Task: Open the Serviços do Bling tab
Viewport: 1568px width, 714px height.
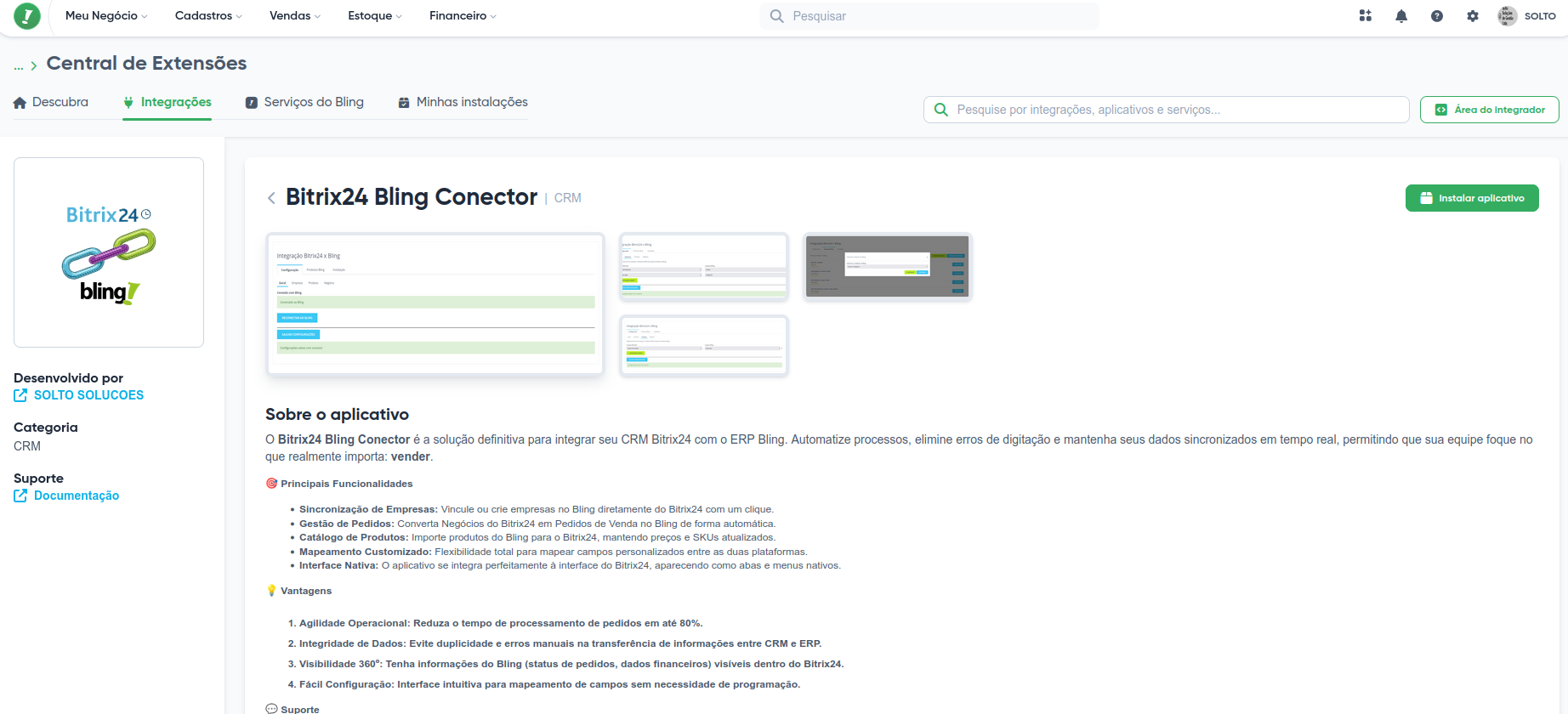Action: click(x=304, y=102)
